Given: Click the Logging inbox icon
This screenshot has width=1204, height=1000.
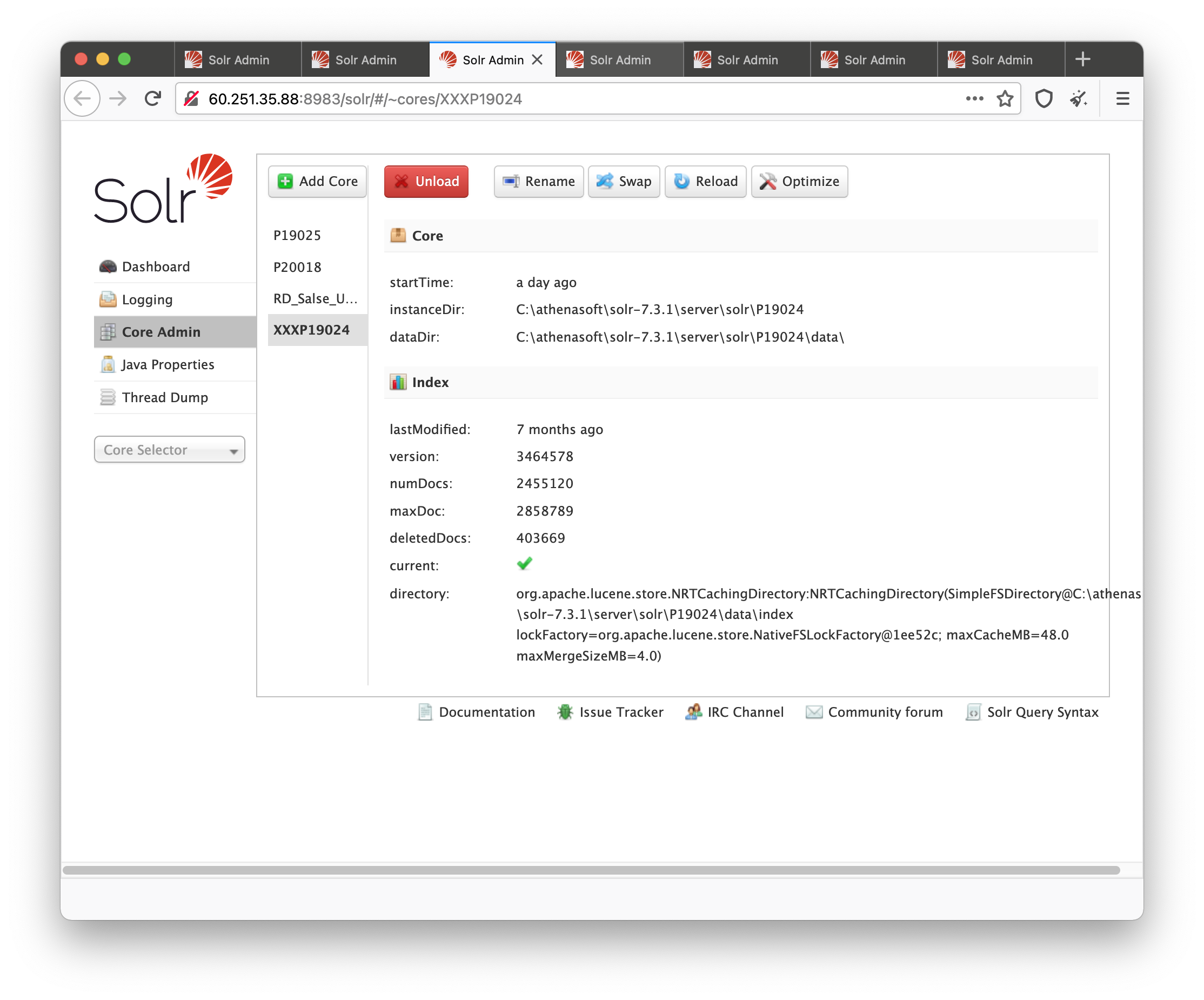Looking at the screenshot, I should click(x=108, y=299).
